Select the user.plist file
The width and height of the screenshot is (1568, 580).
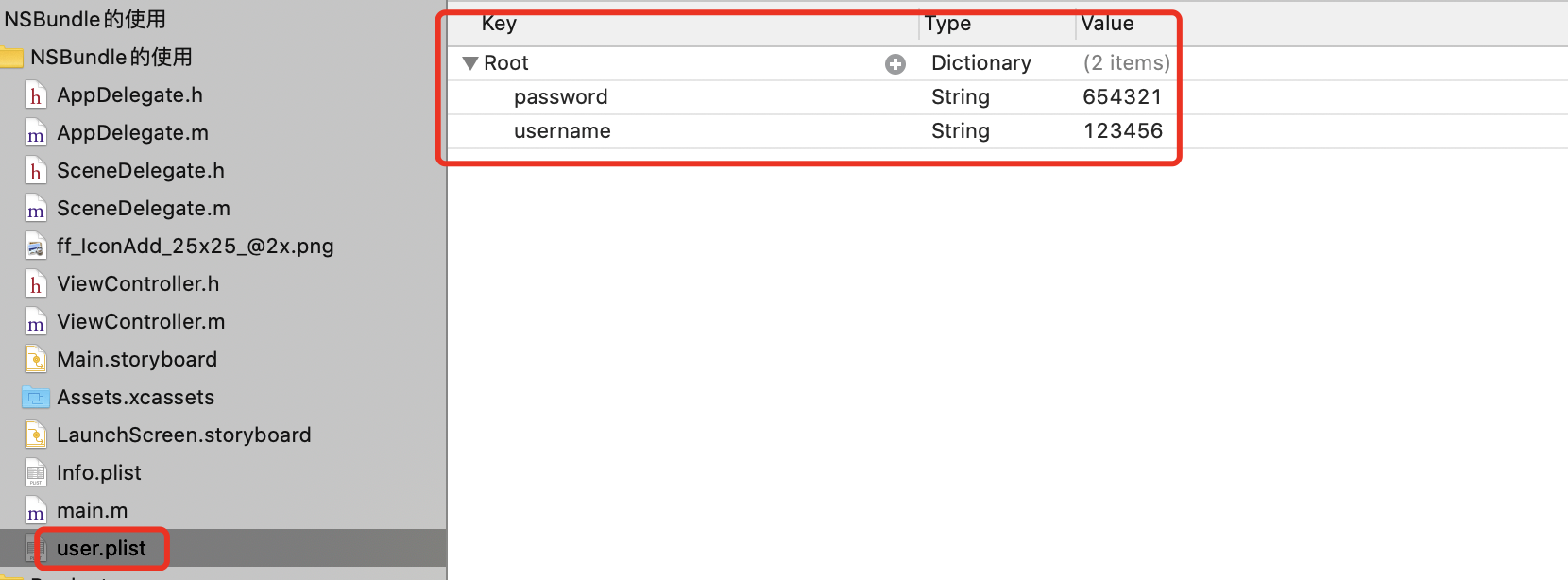click(x=101, y=549)
